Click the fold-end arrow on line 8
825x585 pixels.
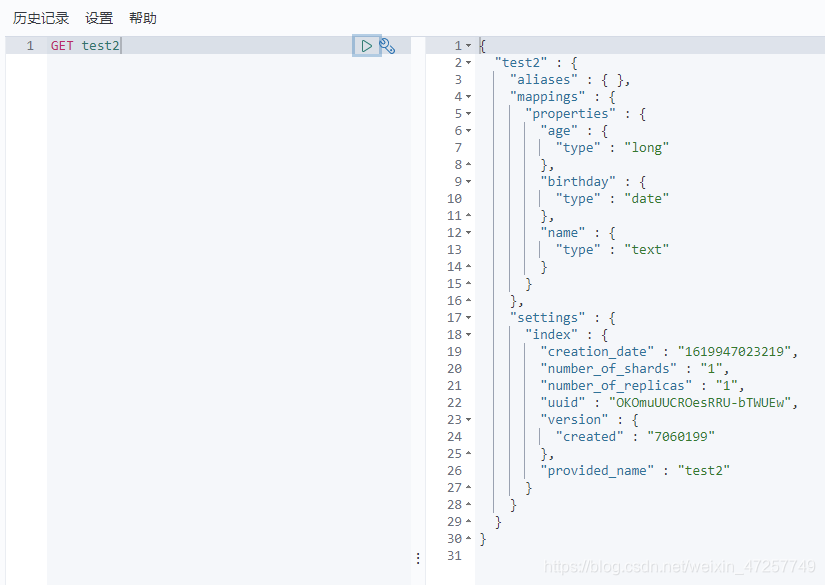tap(468, 165)
